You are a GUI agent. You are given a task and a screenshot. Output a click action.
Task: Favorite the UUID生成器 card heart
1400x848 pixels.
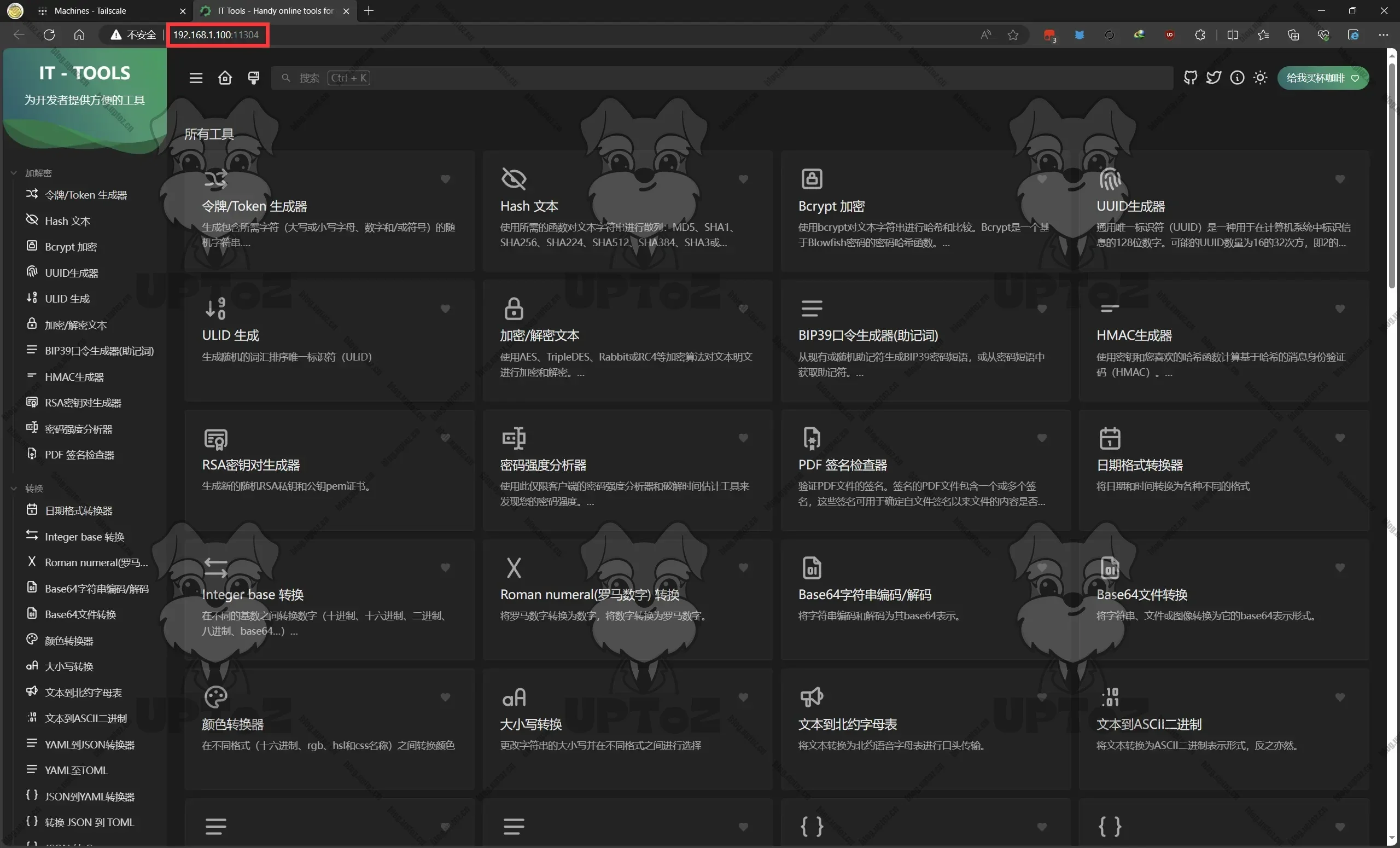(x=1340, y=179)
